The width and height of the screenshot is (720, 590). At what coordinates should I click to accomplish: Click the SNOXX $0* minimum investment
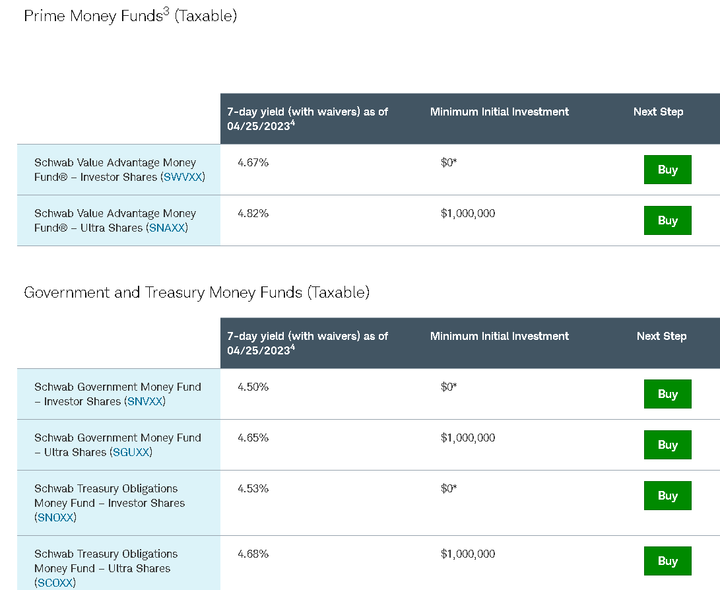click(x=449, y=489)
